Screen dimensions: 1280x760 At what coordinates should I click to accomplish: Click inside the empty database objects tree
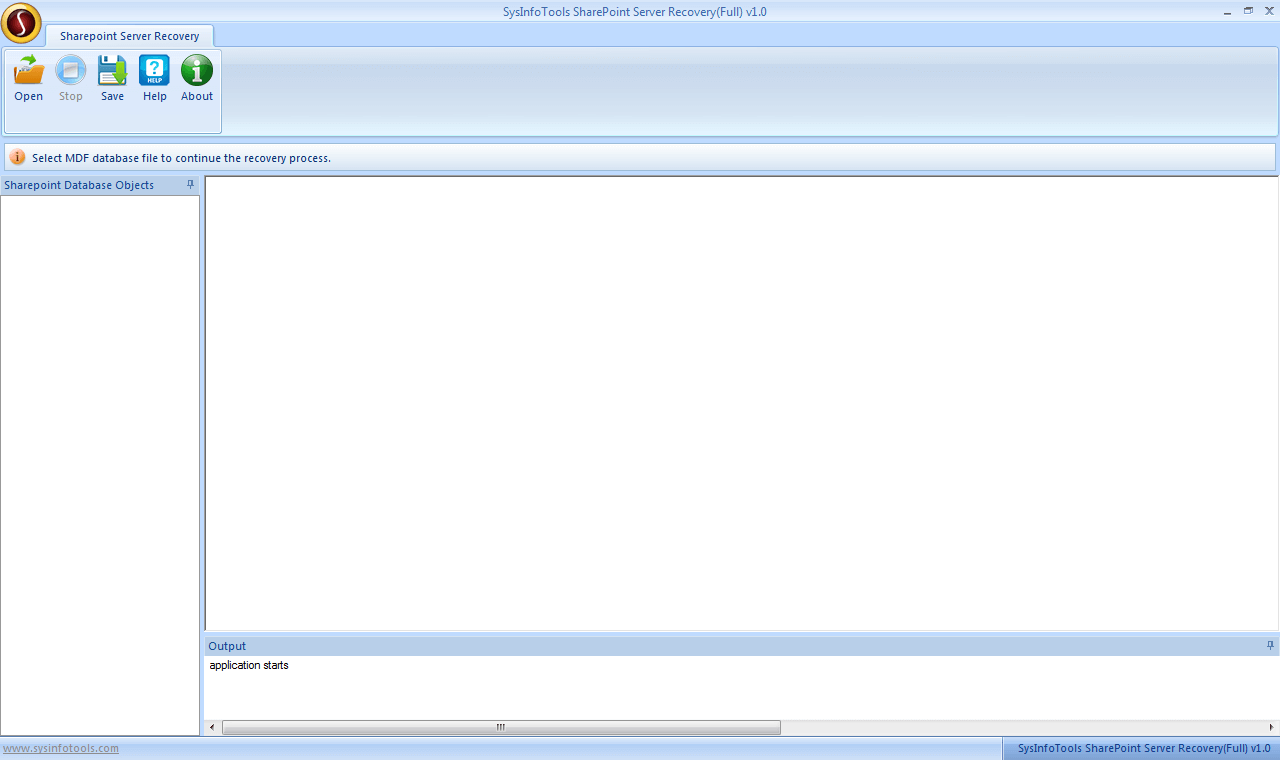click(100, 465)
